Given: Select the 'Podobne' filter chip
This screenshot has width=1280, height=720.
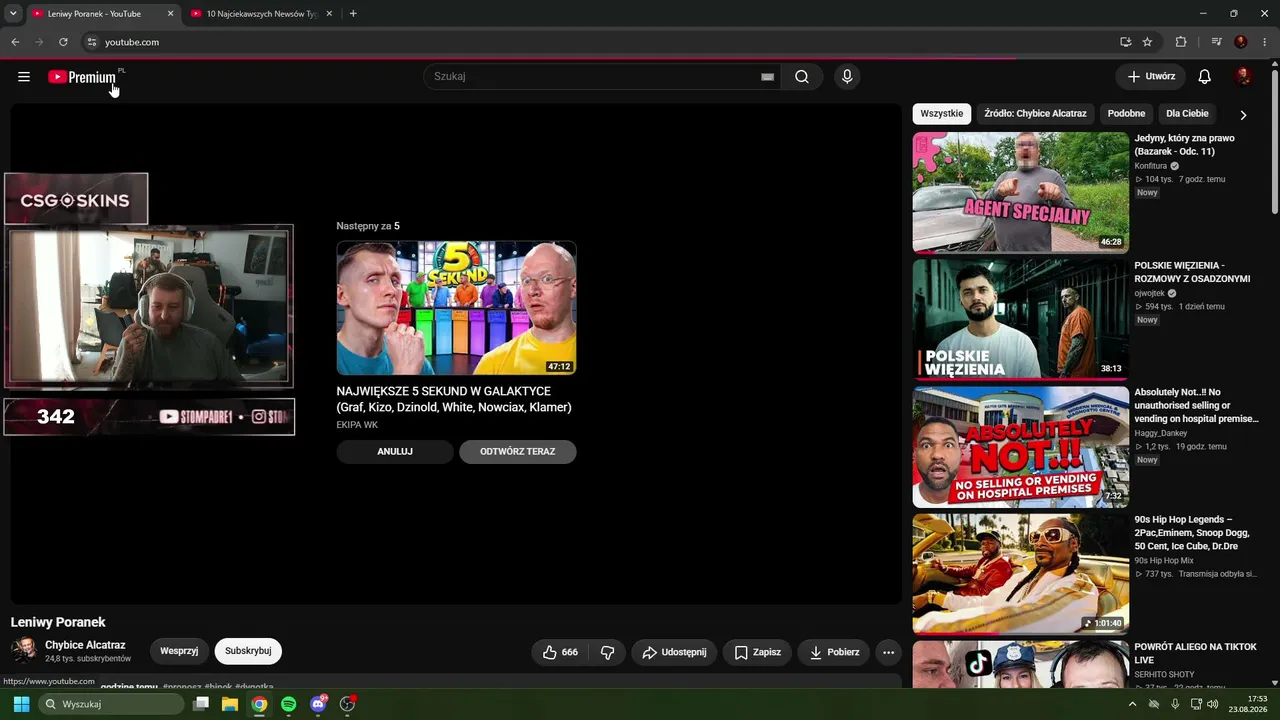Looking at the screenshot, I should click(x=1126, y=114).
